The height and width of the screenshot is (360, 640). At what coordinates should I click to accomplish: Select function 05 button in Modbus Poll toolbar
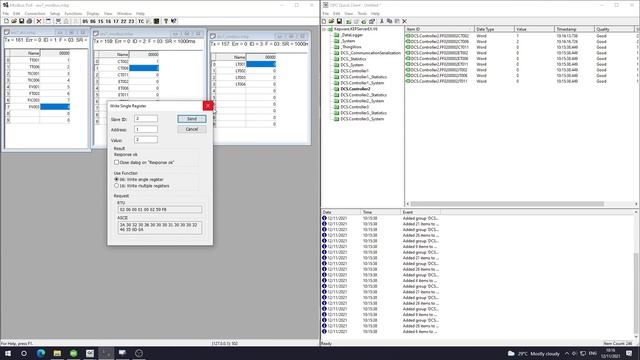85,21
